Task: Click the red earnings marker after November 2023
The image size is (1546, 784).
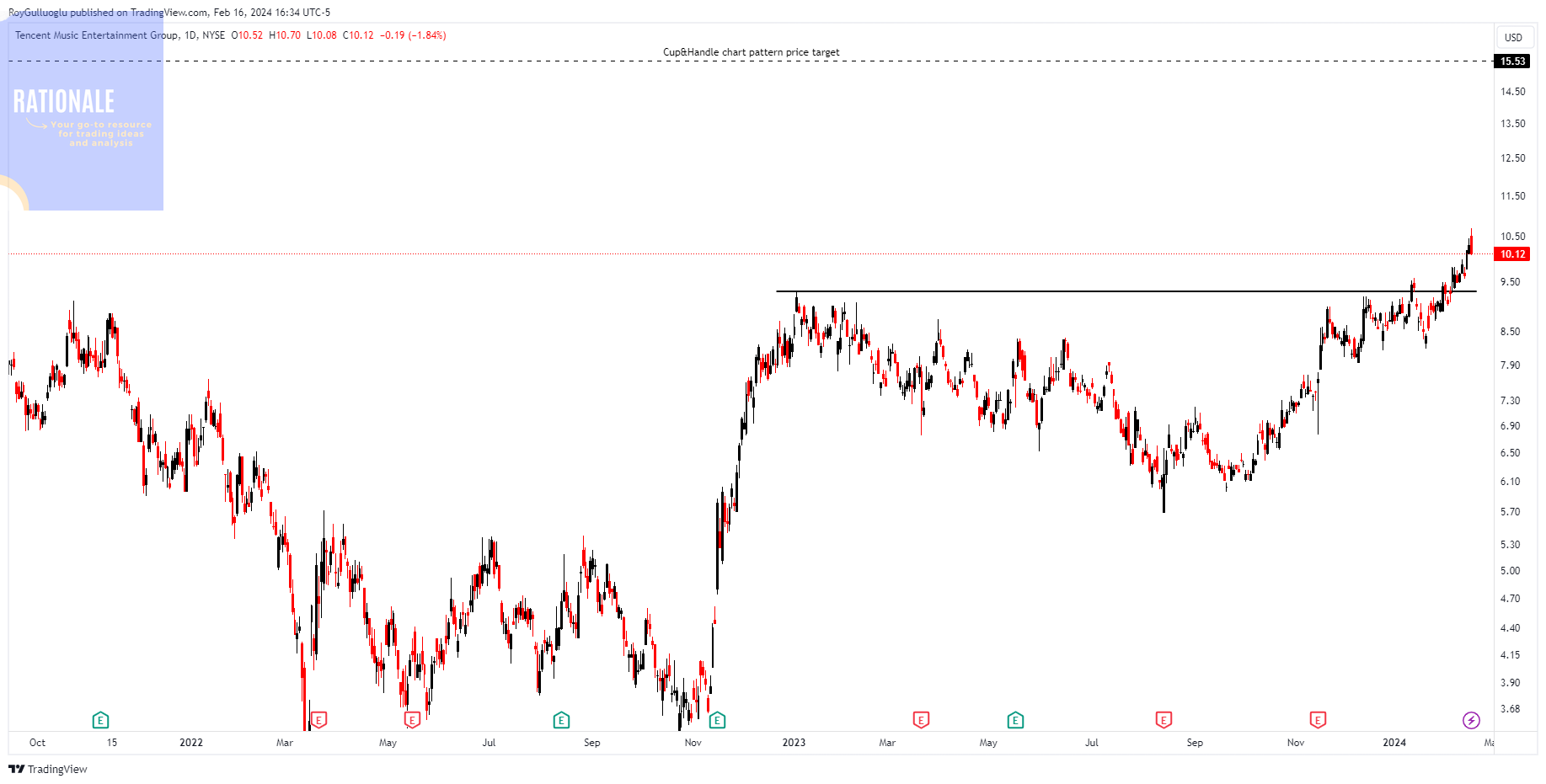Action: point(1318,720)
